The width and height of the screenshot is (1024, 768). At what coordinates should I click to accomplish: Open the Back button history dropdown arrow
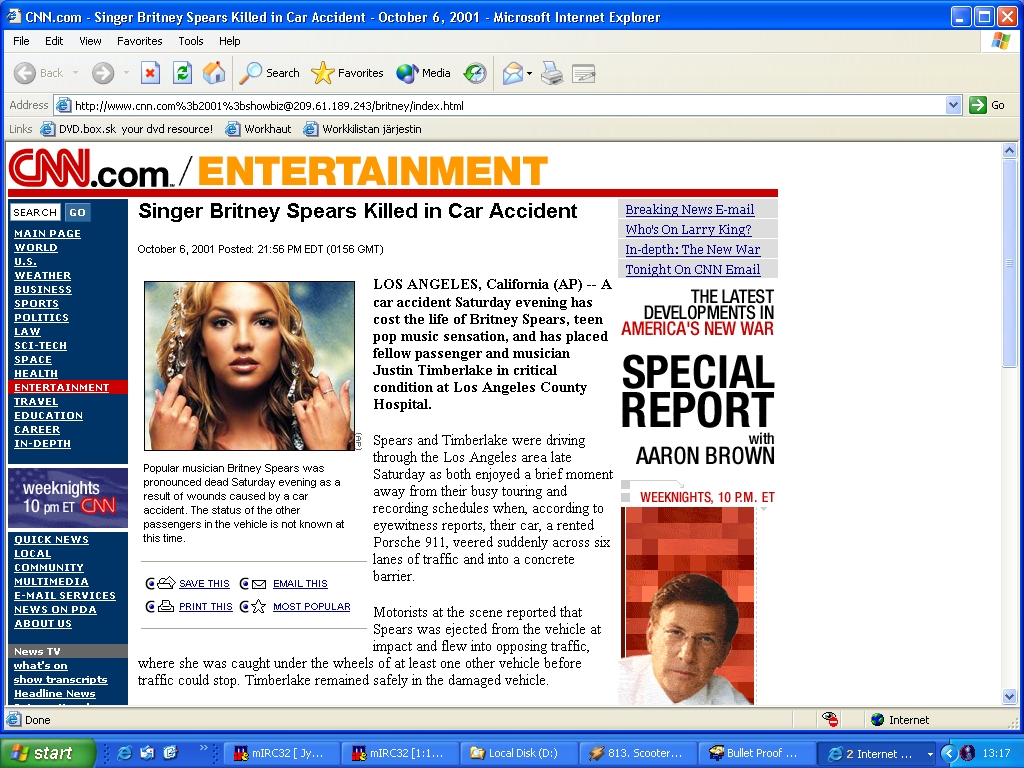[75, 73]
